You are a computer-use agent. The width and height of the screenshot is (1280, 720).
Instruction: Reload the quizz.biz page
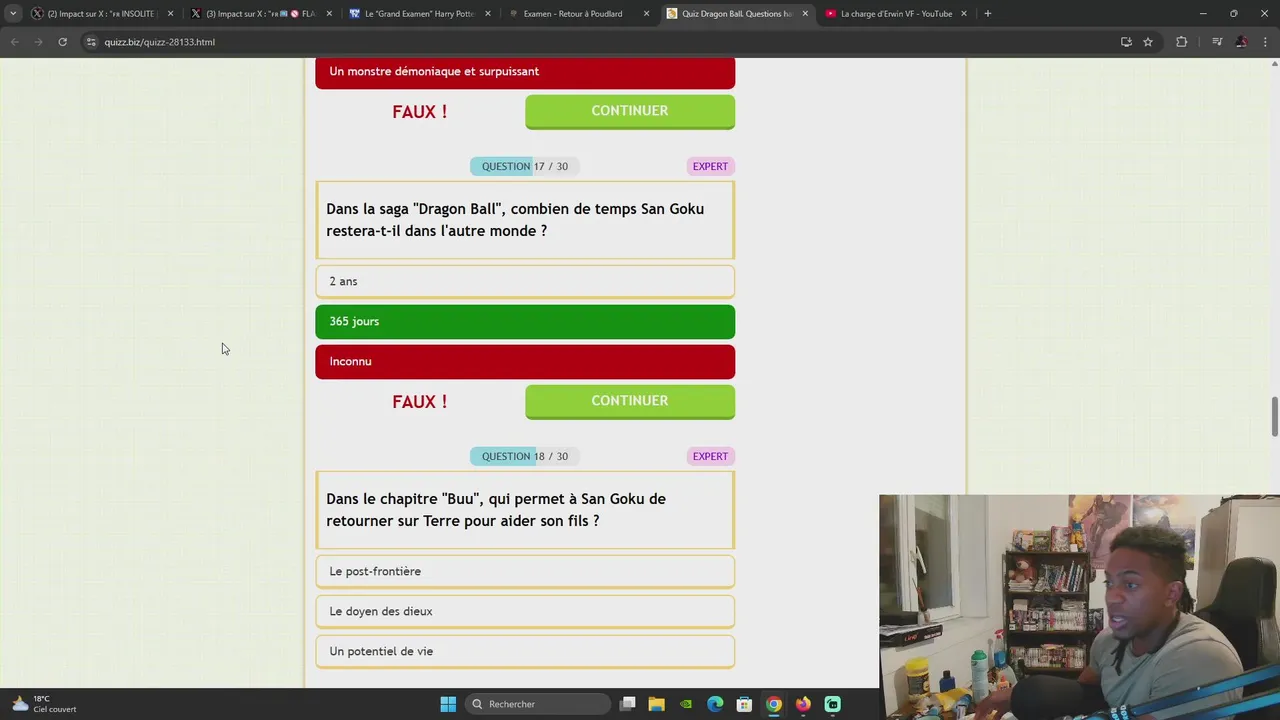pyautogui.click(x=62, y=42)
